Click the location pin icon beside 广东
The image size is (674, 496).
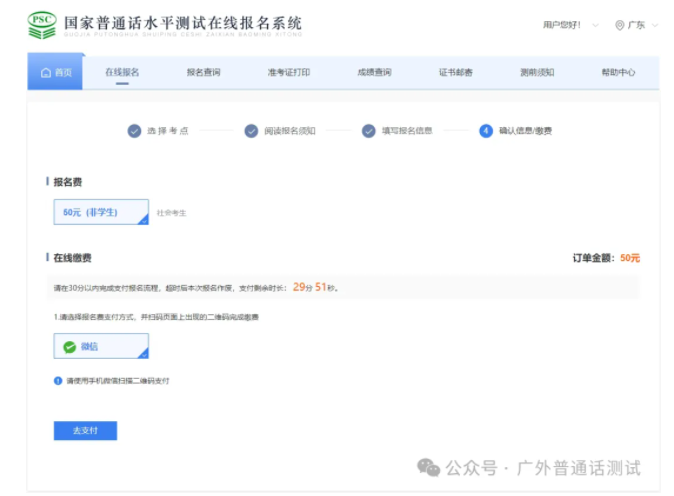point(620,25)
